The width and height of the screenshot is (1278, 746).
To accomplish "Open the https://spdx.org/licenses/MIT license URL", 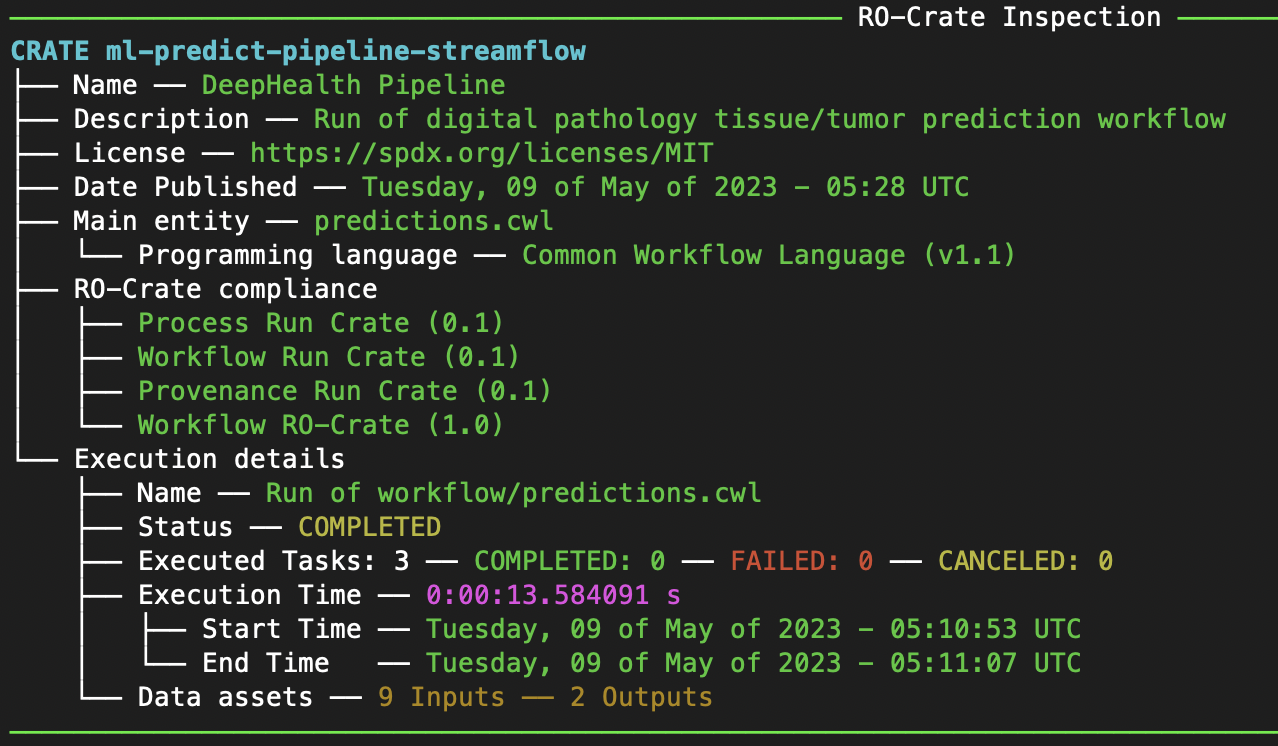I will 482,153.
